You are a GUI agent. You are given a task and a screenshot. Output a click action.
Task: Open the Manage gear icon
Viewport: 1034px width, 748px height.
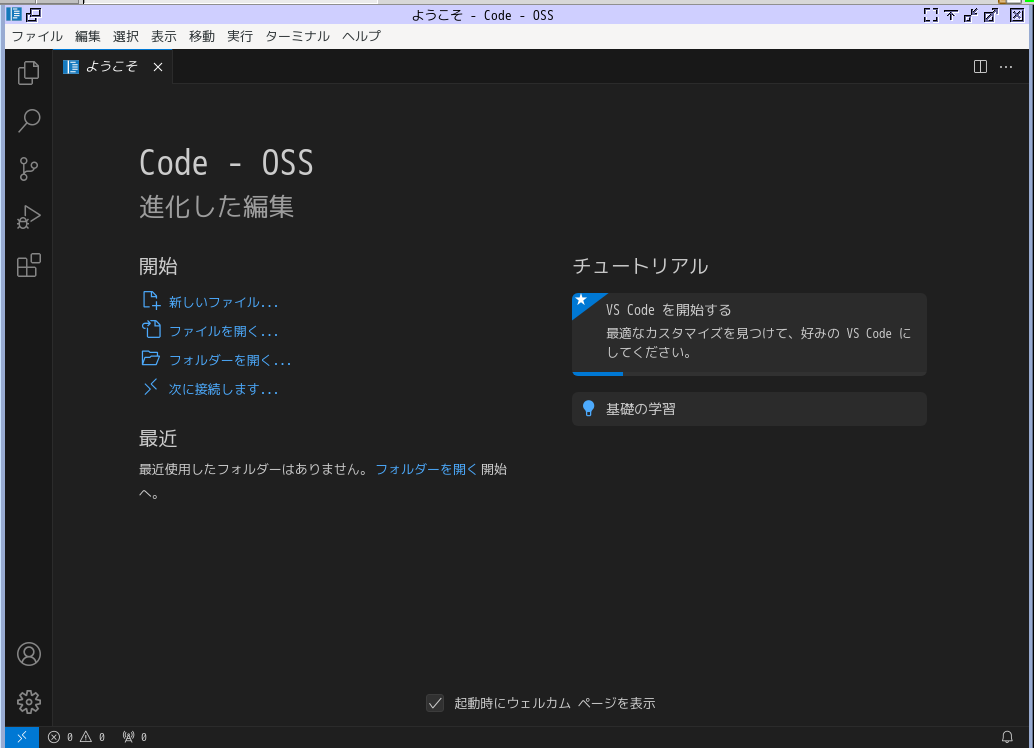[x=28, y=702]
